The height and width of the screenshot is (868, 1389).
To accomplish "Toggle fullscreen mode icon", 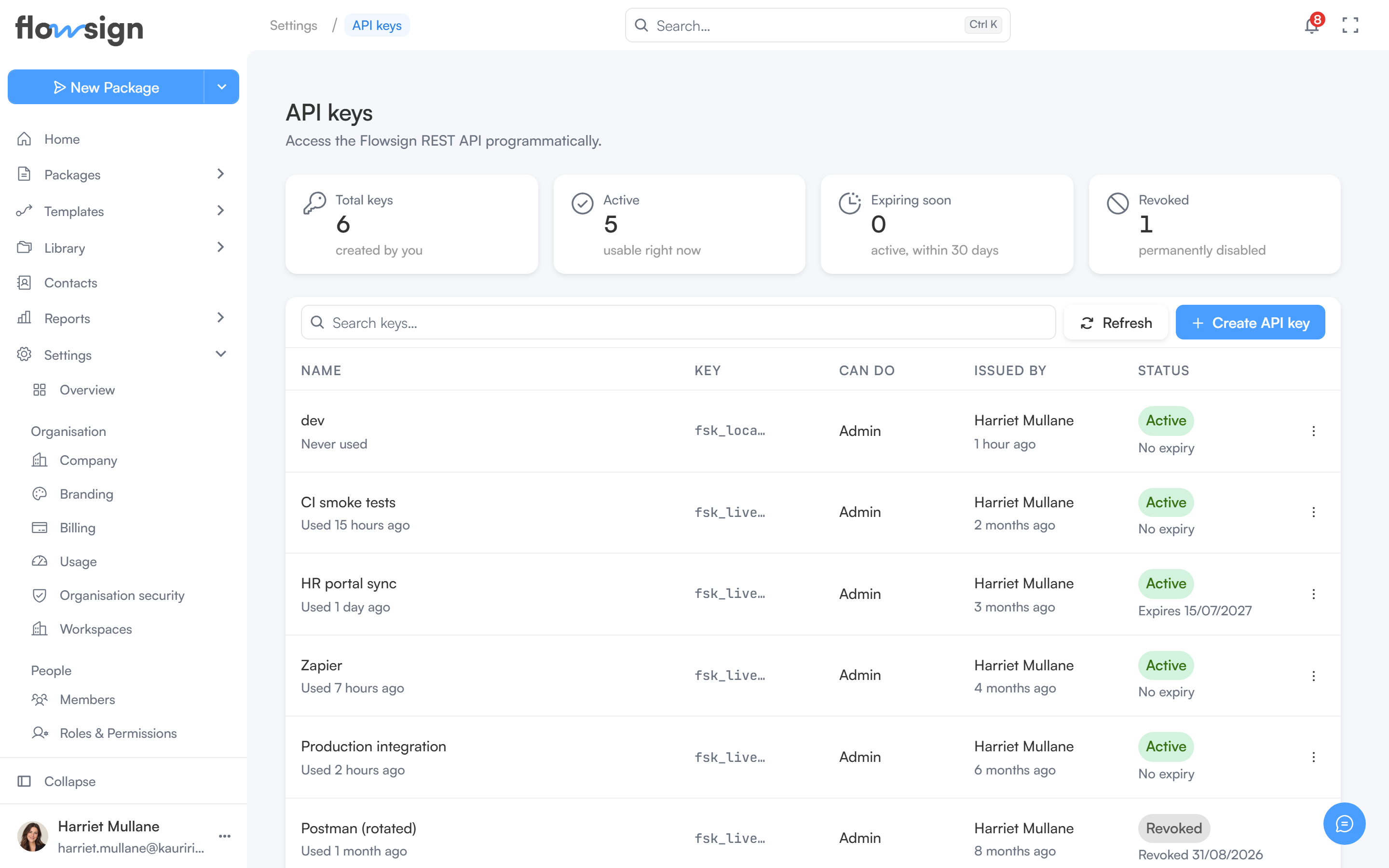I will pyautogui.click(x=1350, y=25).
